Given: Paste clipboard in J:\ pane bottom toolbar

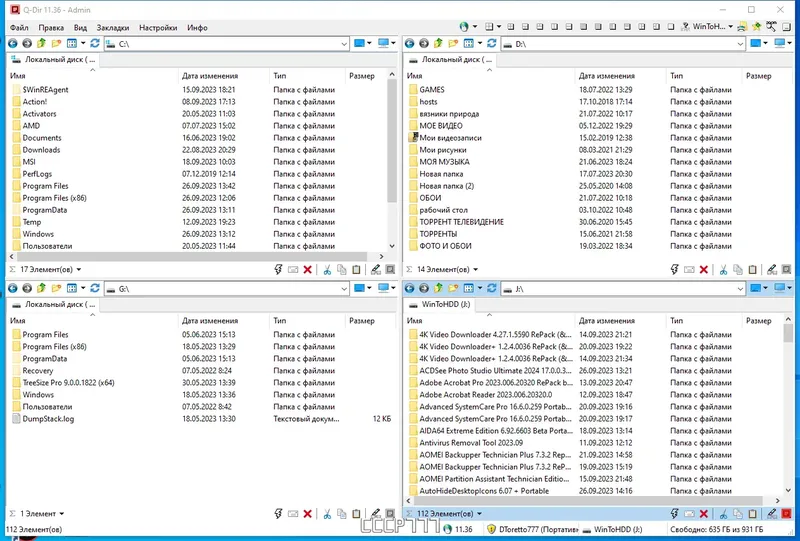Looking at the screenshot, I should [753, 514].
